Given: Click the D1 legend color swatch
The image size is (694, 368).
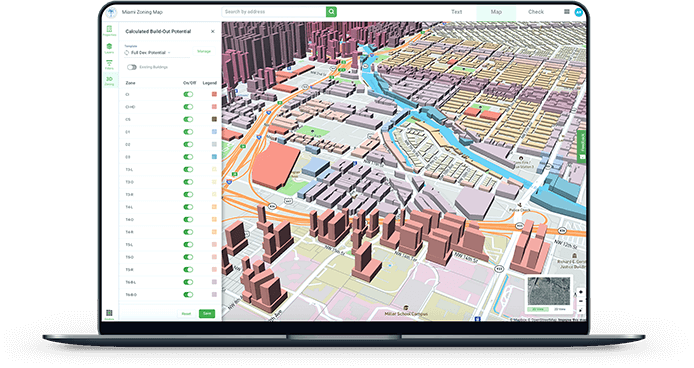Looking at the screenshot, I should (x=214, y=132).
